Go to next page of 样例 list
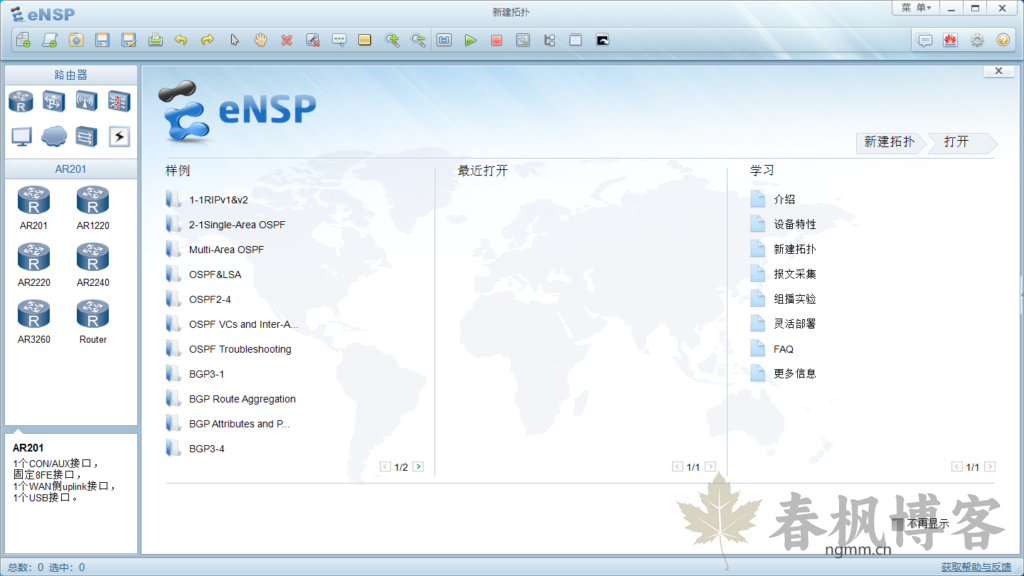 418,467
